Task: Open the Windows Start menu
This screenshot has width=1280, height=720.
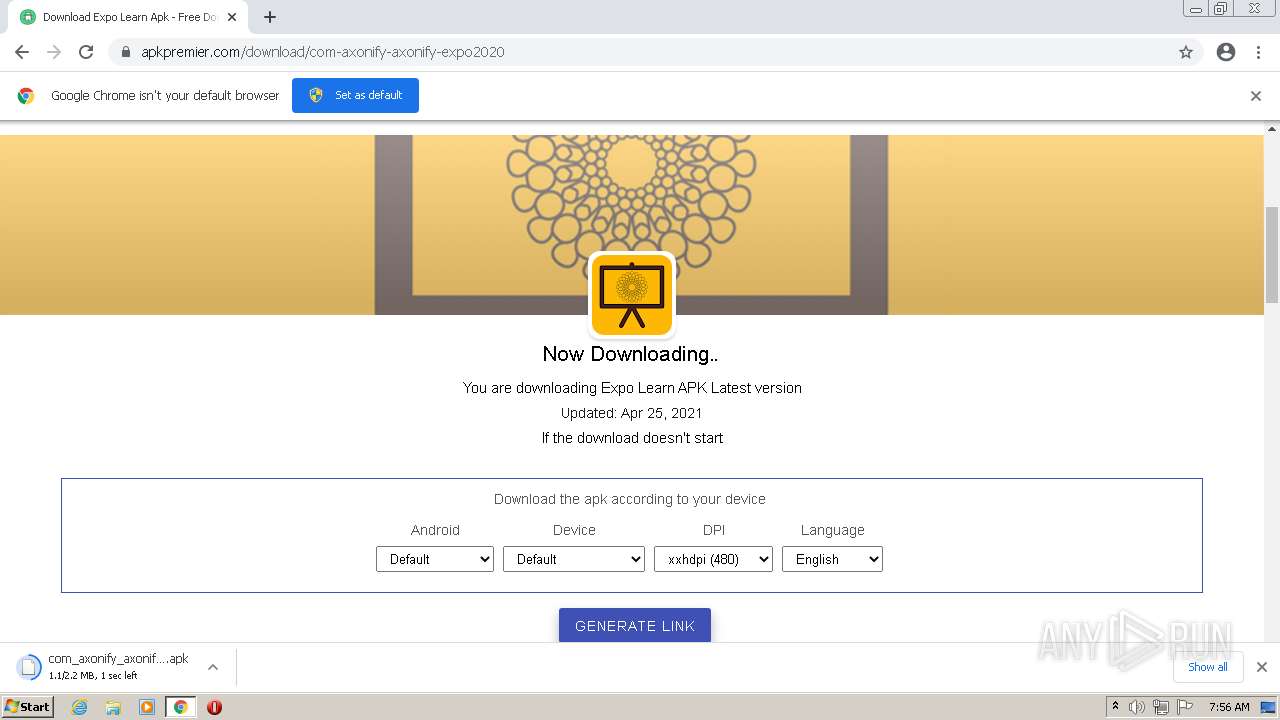Action: click(x=28, y=706)
